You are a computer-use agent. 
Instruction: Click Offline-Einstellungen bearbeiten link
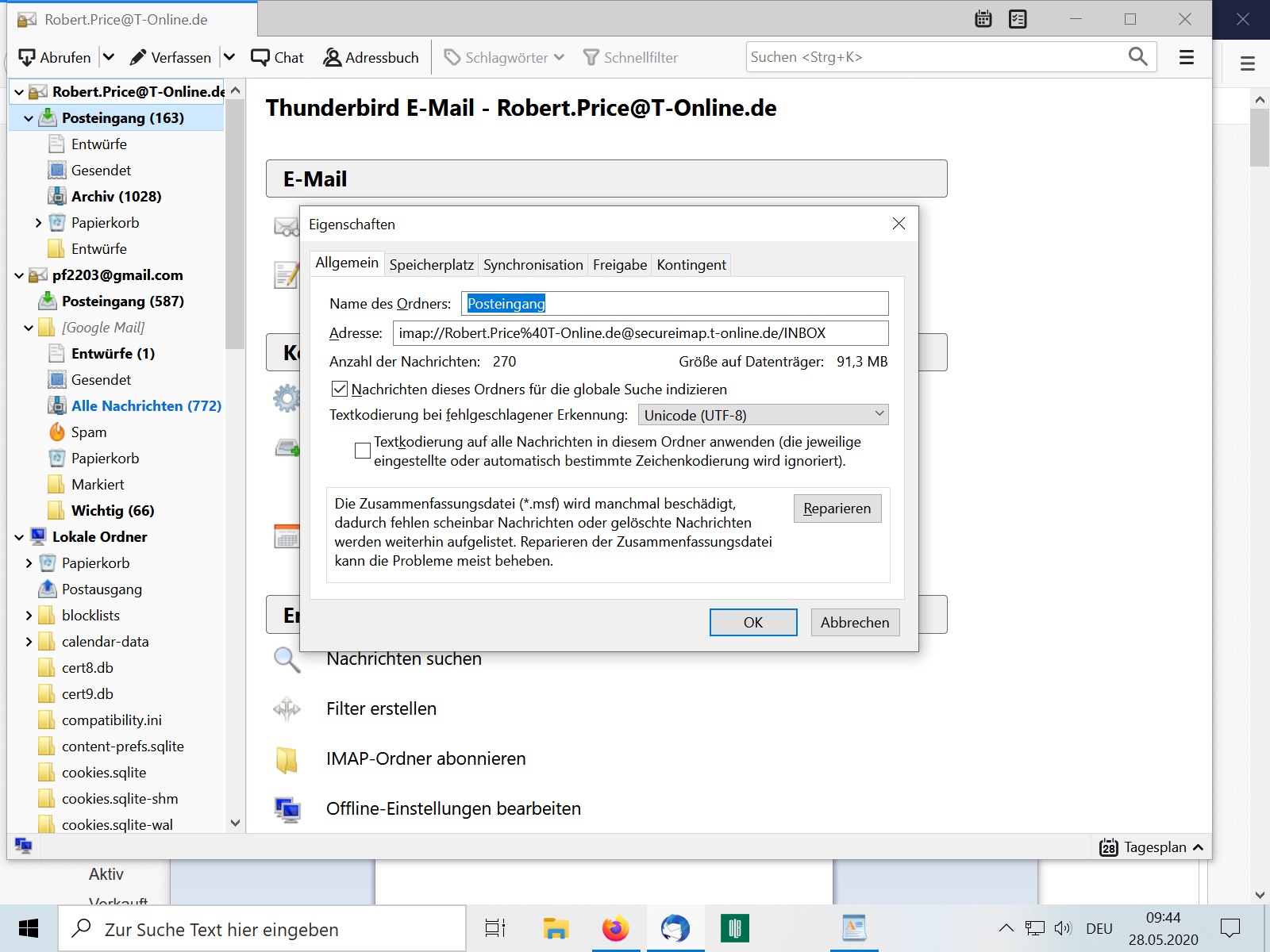tap(453, 809)
